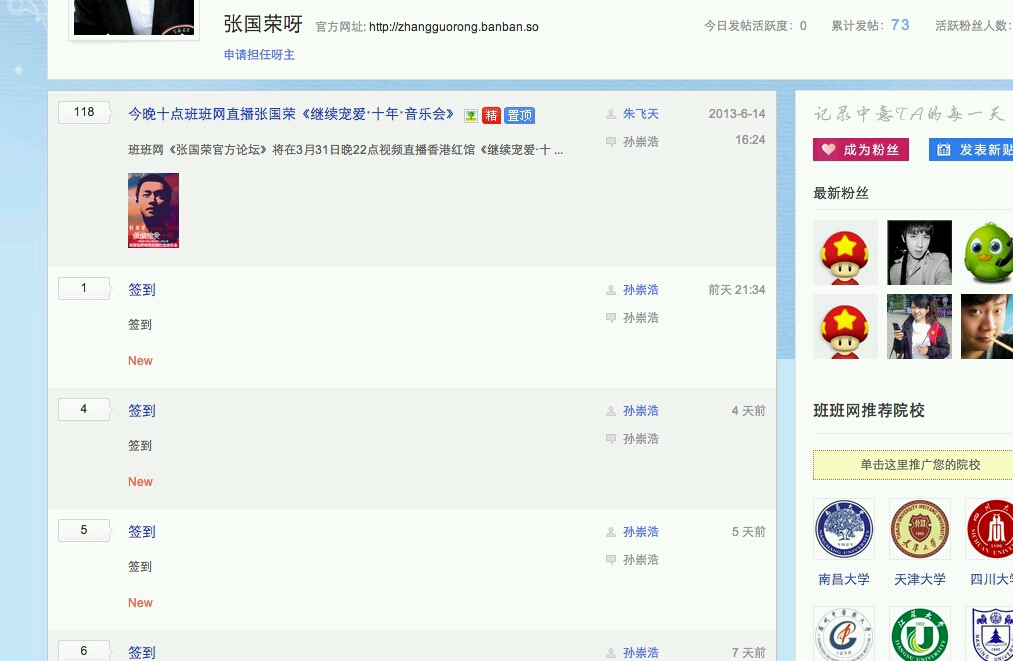
Task: Click the 申请担任呀主 link
Action: (x=259, y=55)
